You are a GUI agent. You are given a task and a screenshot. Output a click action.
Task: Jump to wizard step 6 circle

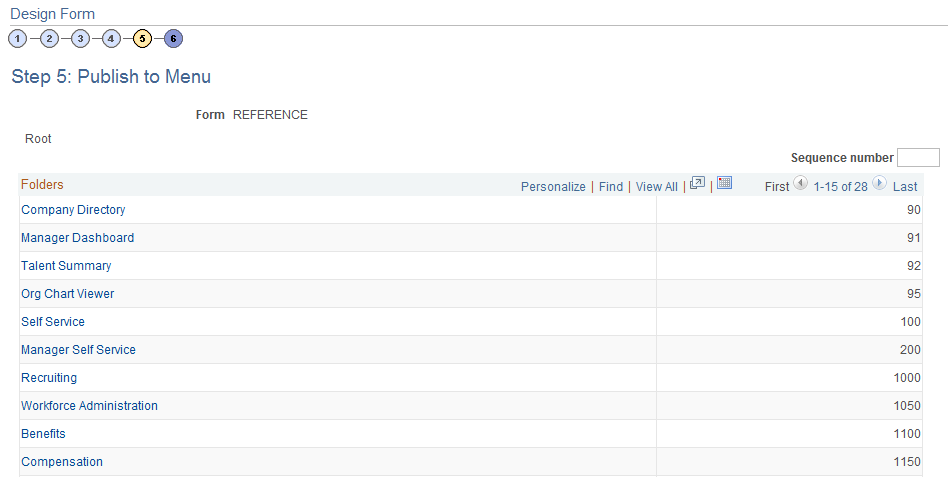pyautogui.click(x=173, y=39)
